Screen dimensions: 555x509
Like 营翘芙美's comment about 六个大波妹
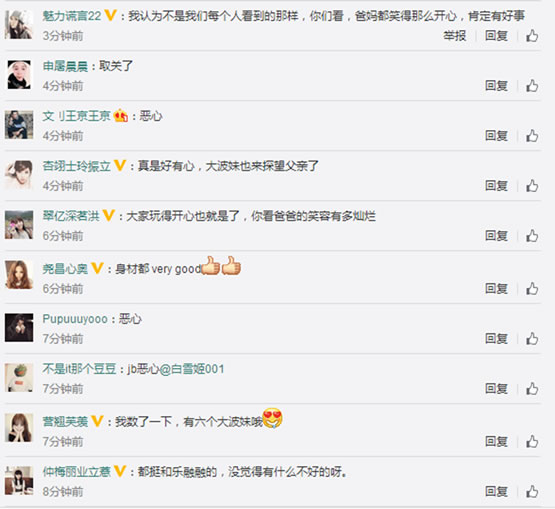tap(532, 441)
